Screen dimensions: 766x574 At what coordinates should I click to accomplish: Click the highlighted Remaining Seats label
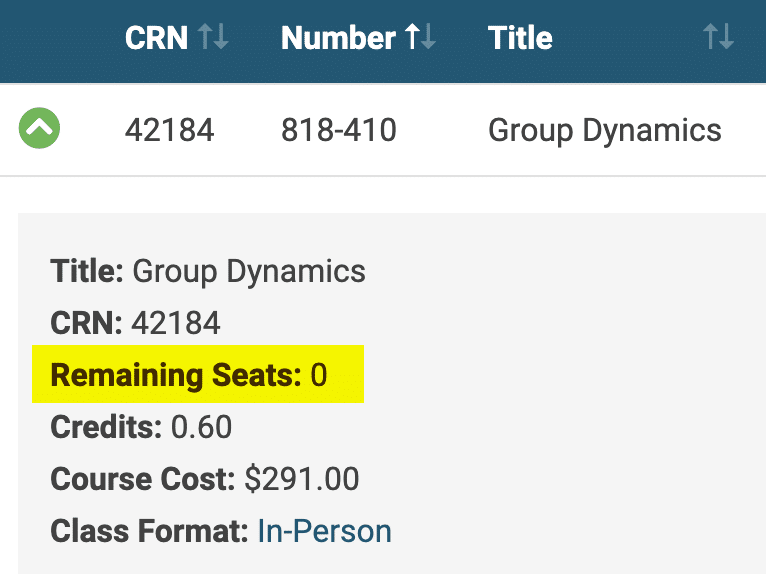[175, 375]
